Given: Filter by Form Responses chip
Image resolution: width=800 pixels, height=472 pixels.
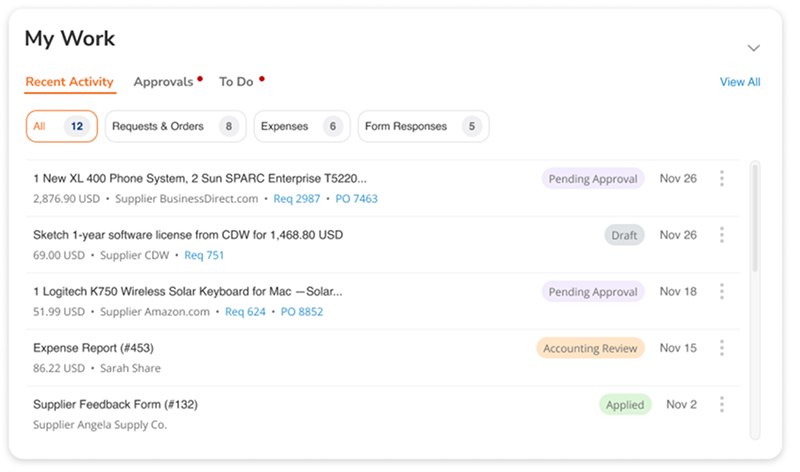Looking at the screenshot, I should [x=423, y=127].
